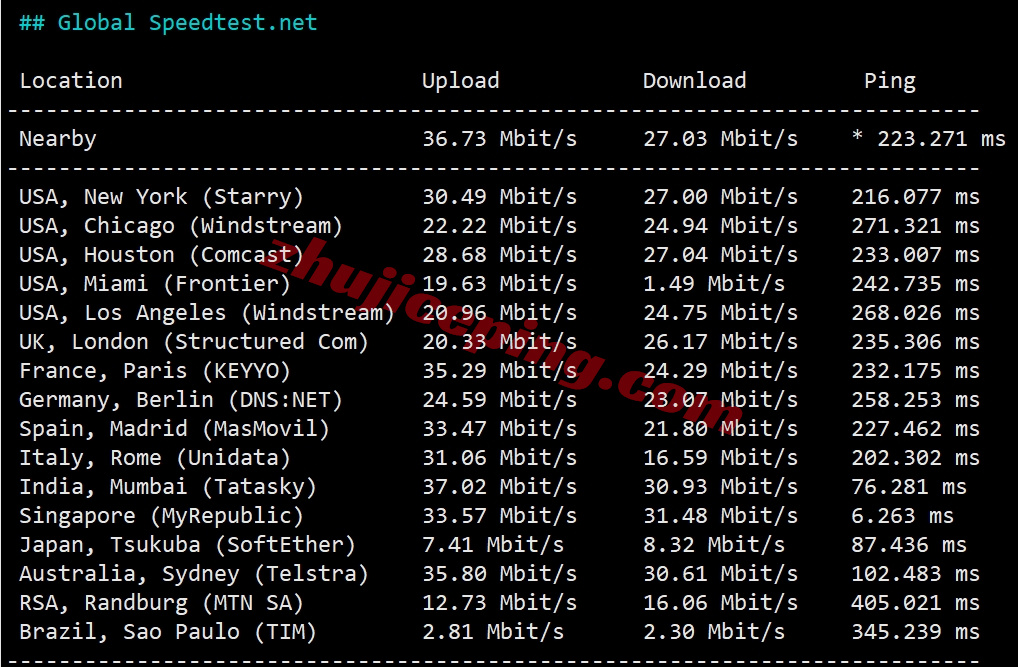1018x667 pixels.
Task: Click India, Mumbai's 76.281 ms ping
Action: pyautogui.click(x=908, y=487)
